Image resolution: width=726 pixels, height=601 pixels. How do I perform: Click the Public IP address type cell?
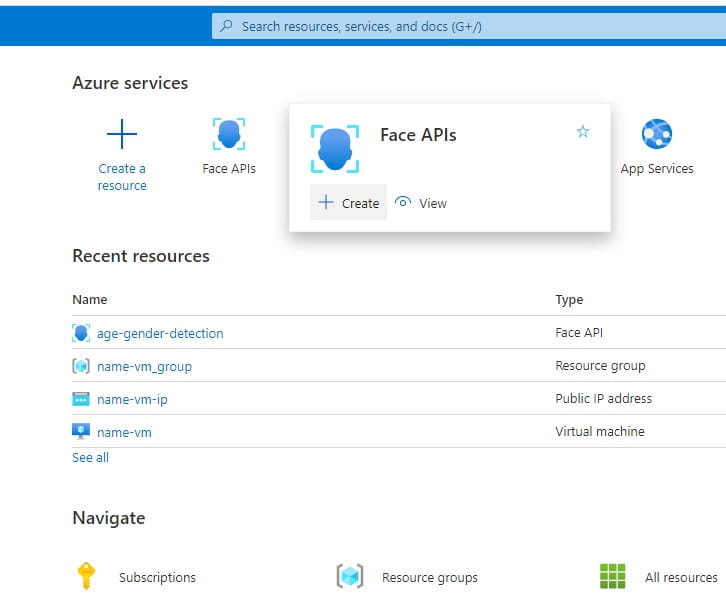click(x=603, y=398)
